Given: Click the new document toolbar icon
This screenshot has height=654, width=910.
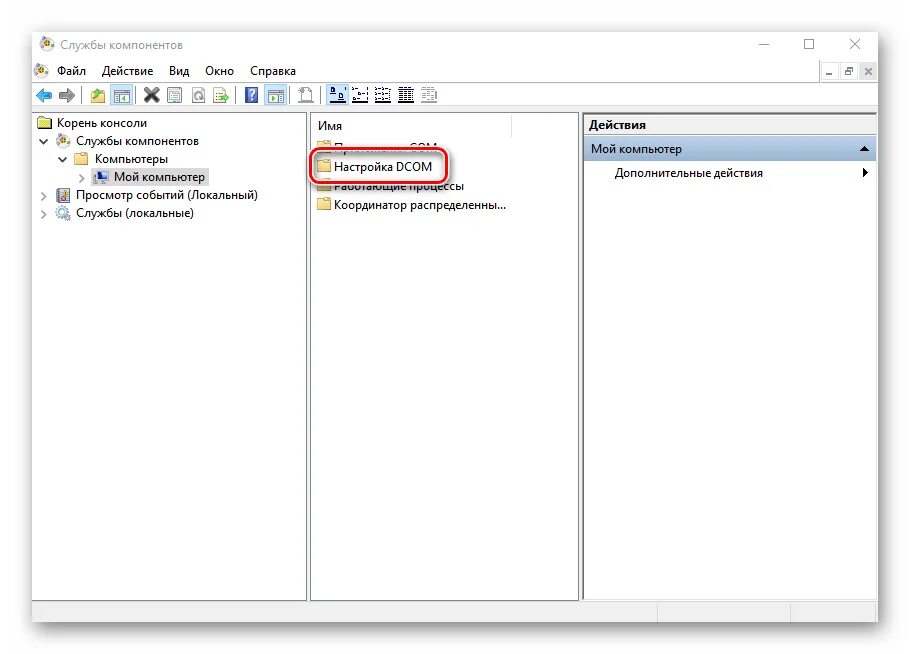Looking at the screenshot, I should [305, 95].
